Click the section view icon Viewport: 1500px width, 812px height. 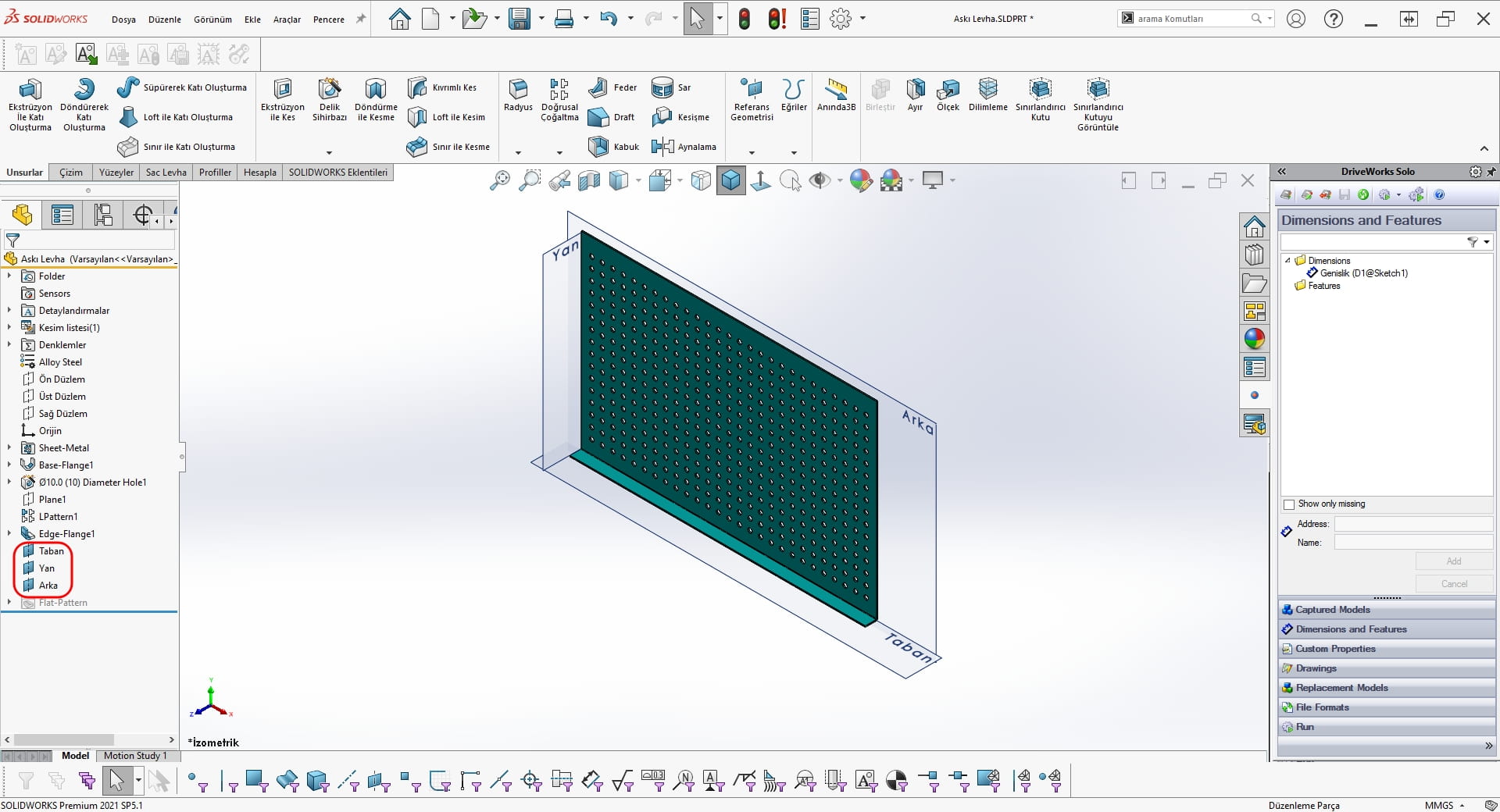589,181
